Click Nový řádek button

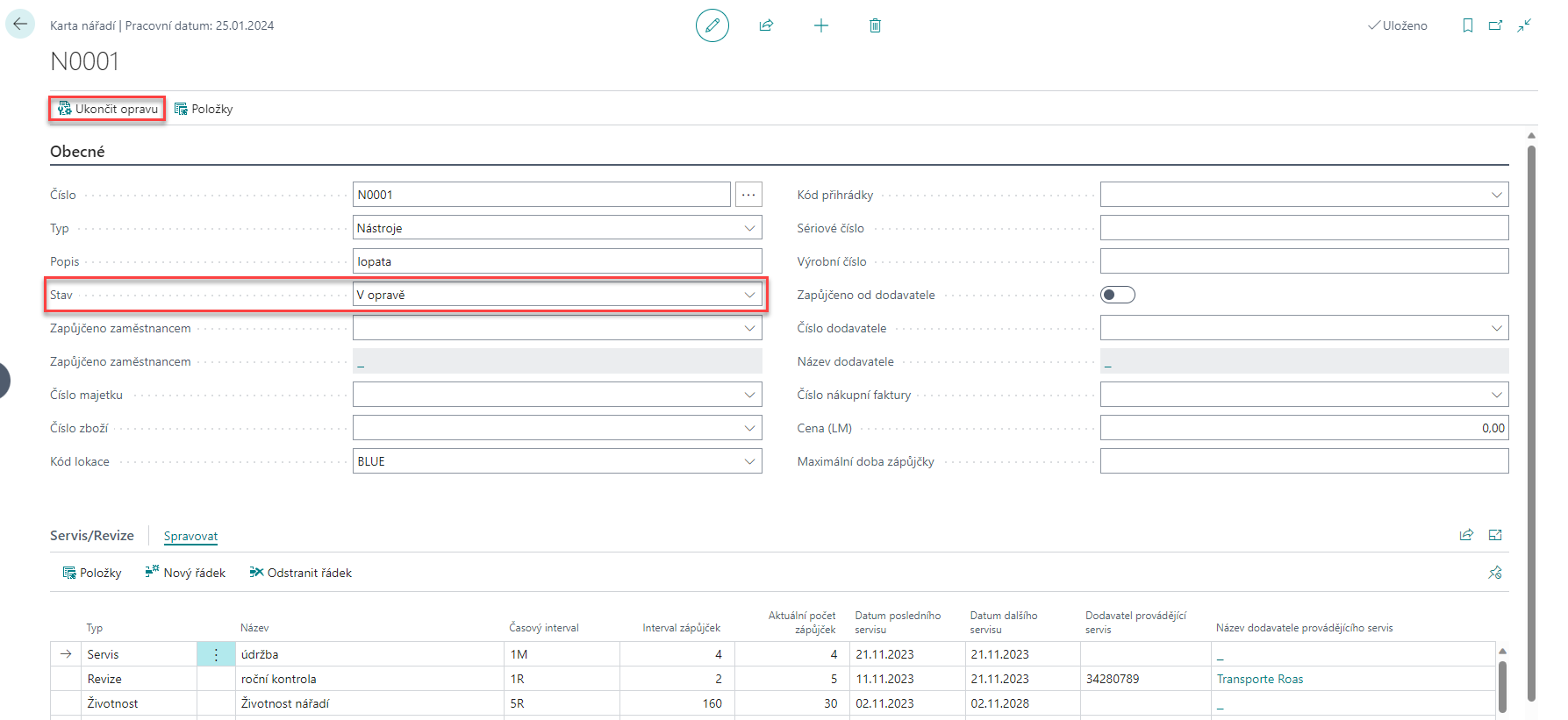click(185, 573)
